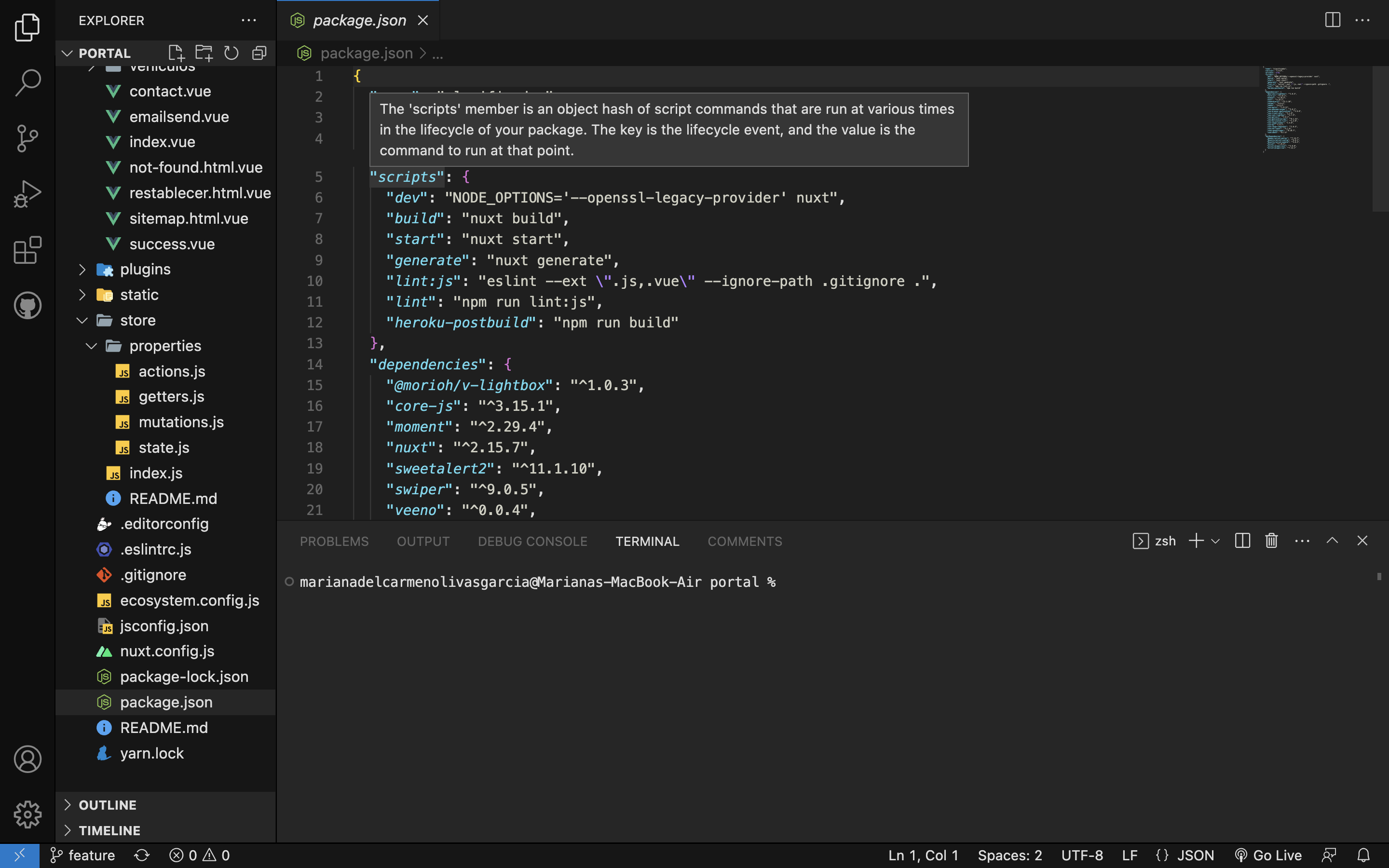The width and height of the screenshot is (1389, 868).
Task: Collapse the store folder
Action: point(138,320)
